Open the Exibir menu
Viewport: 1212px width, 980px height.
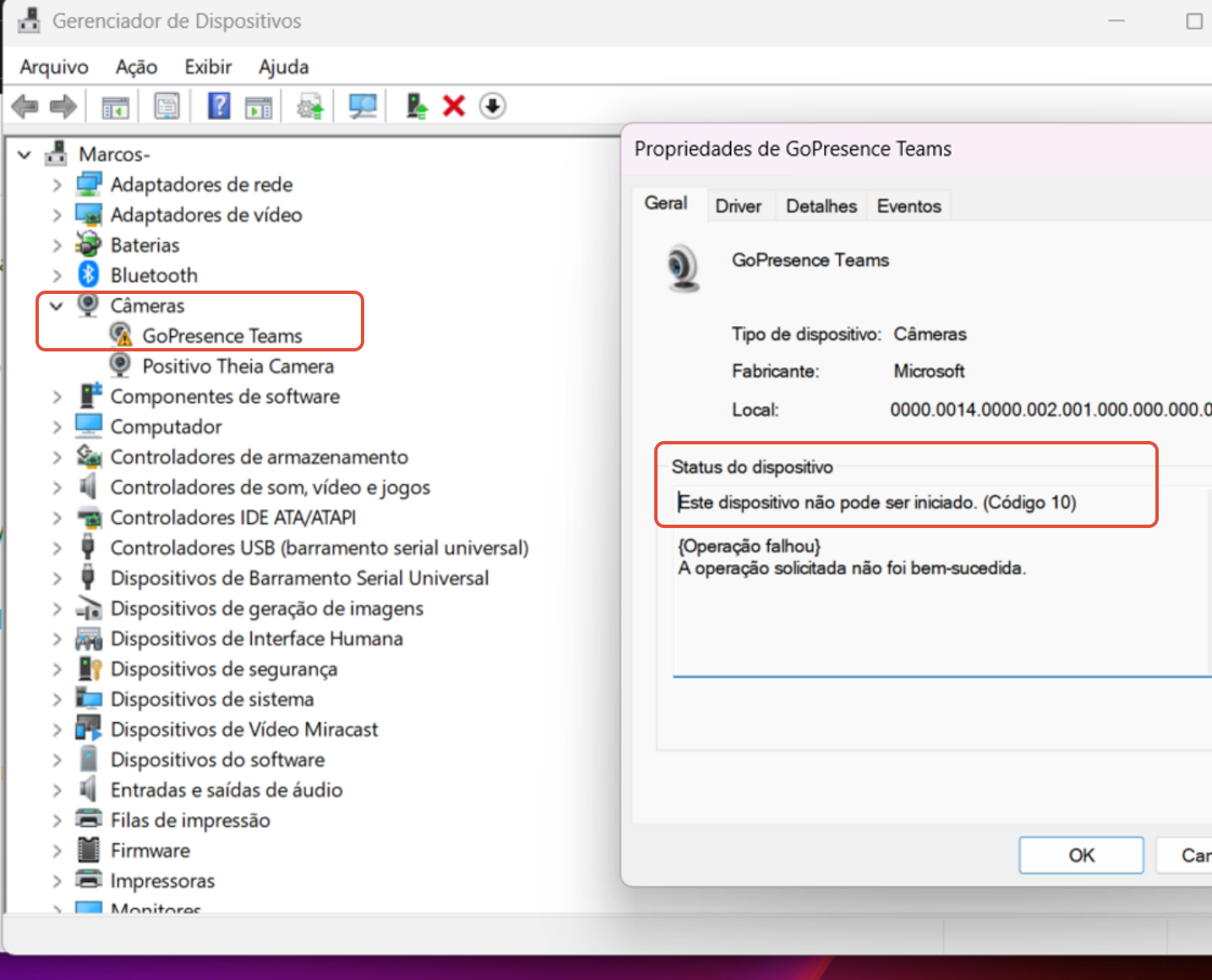click(x=208, y=67)
